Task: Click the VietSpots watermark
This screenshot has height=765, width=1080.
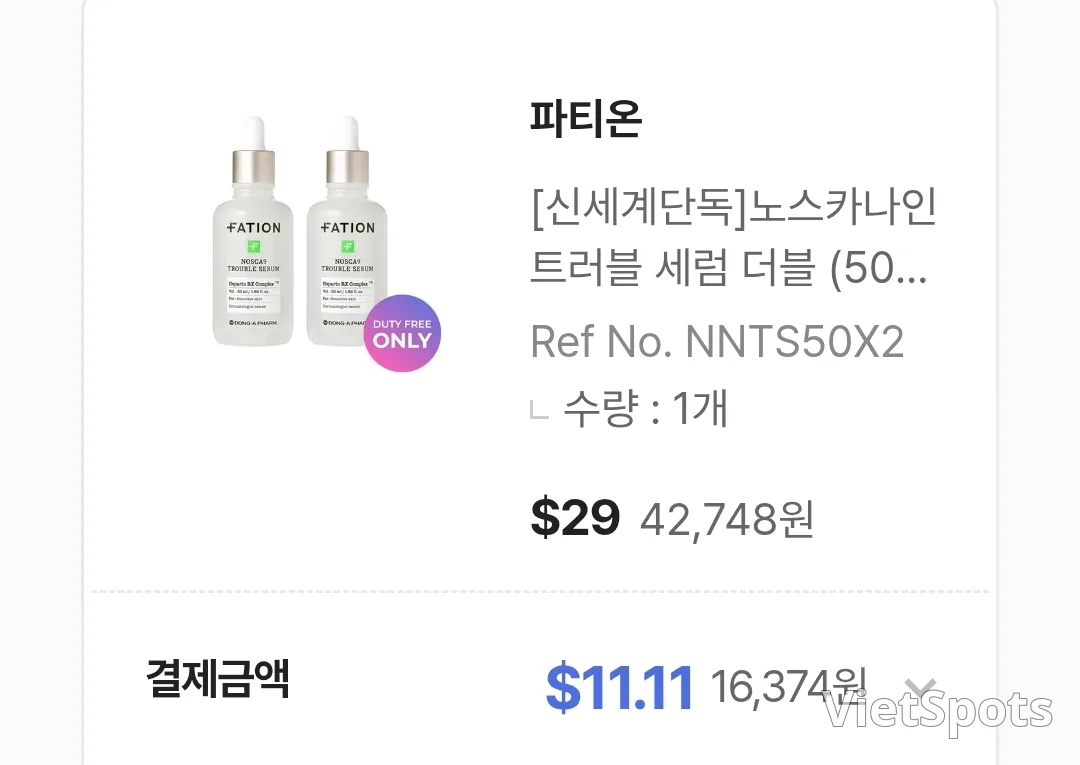Action: click(x=938, y=710)
